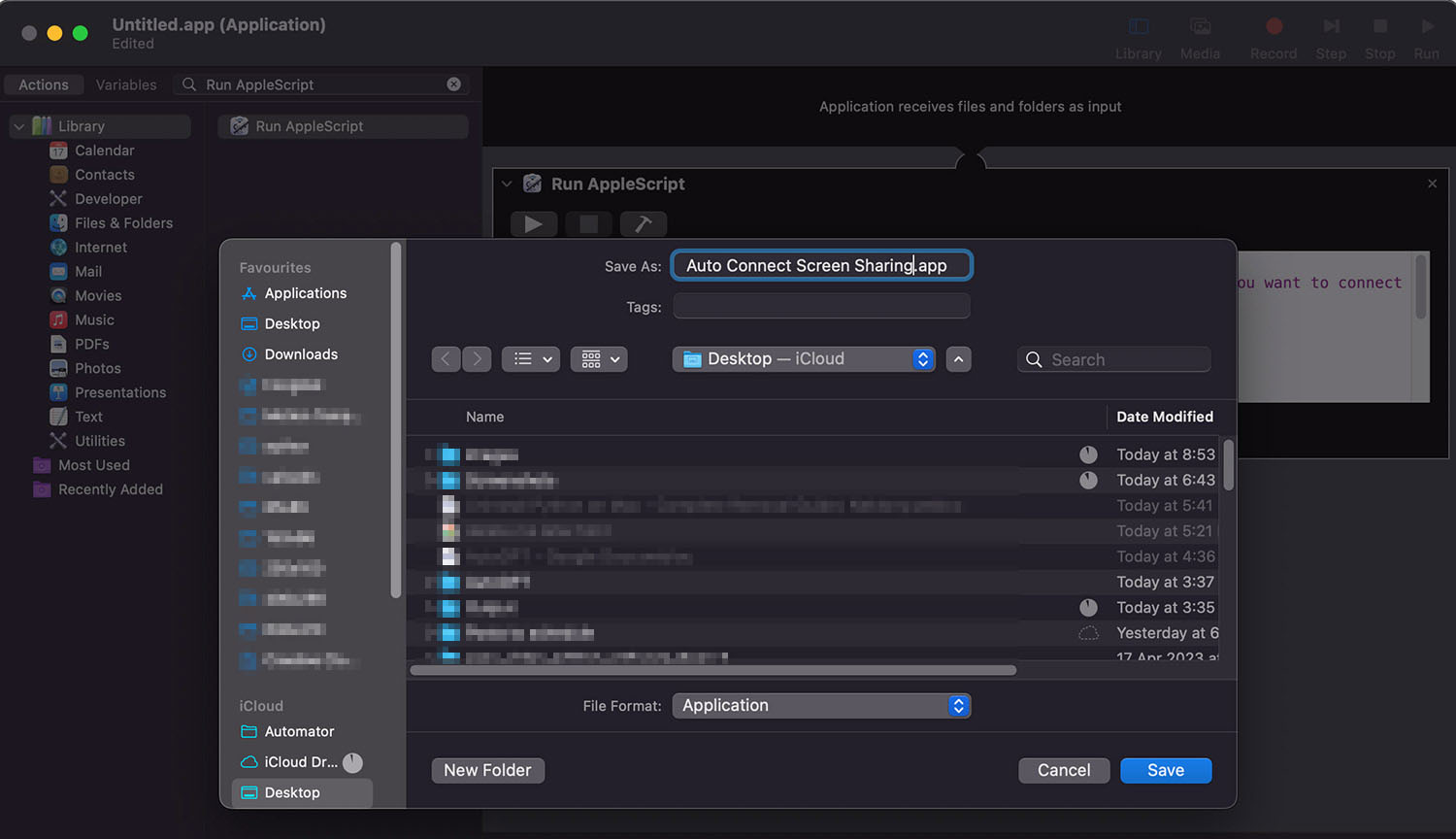Click the sidebar scrollbar in save dialog
The height and width of the screenshot is (839, 1456).
395,419
